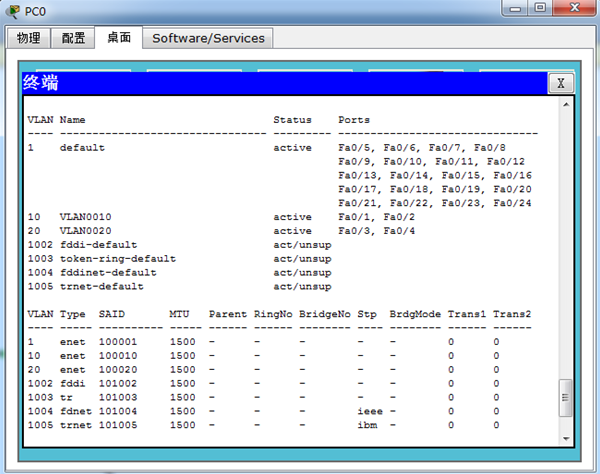Click 'token-ring-default' in the VLAN list
This screenshot has width=600, height=474.
tap(117, 259)
